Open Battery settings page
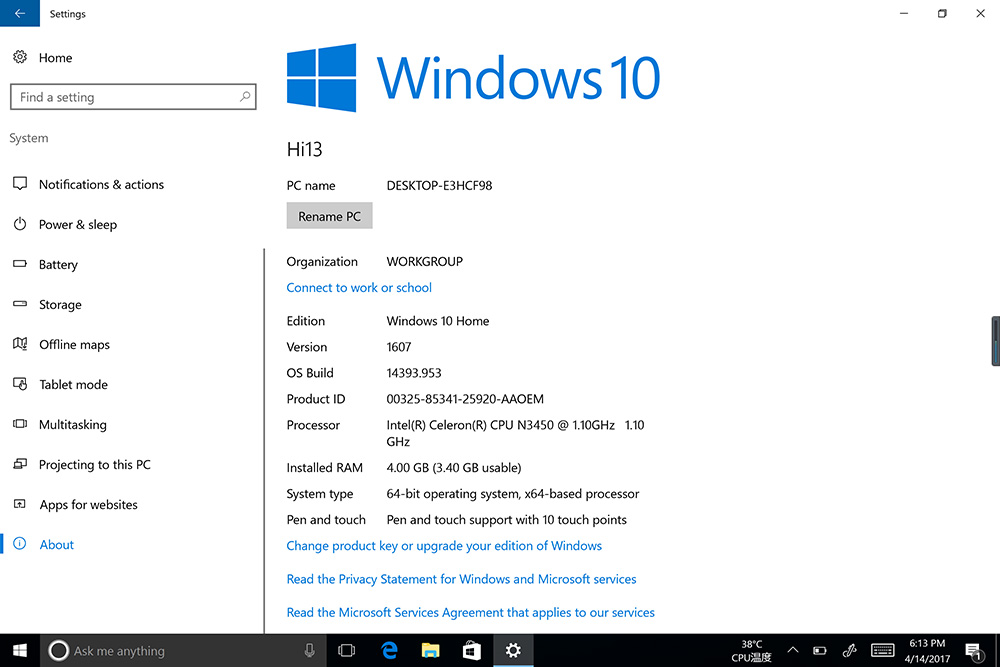This screenshot has height=667, width=1000. point(58,265)
